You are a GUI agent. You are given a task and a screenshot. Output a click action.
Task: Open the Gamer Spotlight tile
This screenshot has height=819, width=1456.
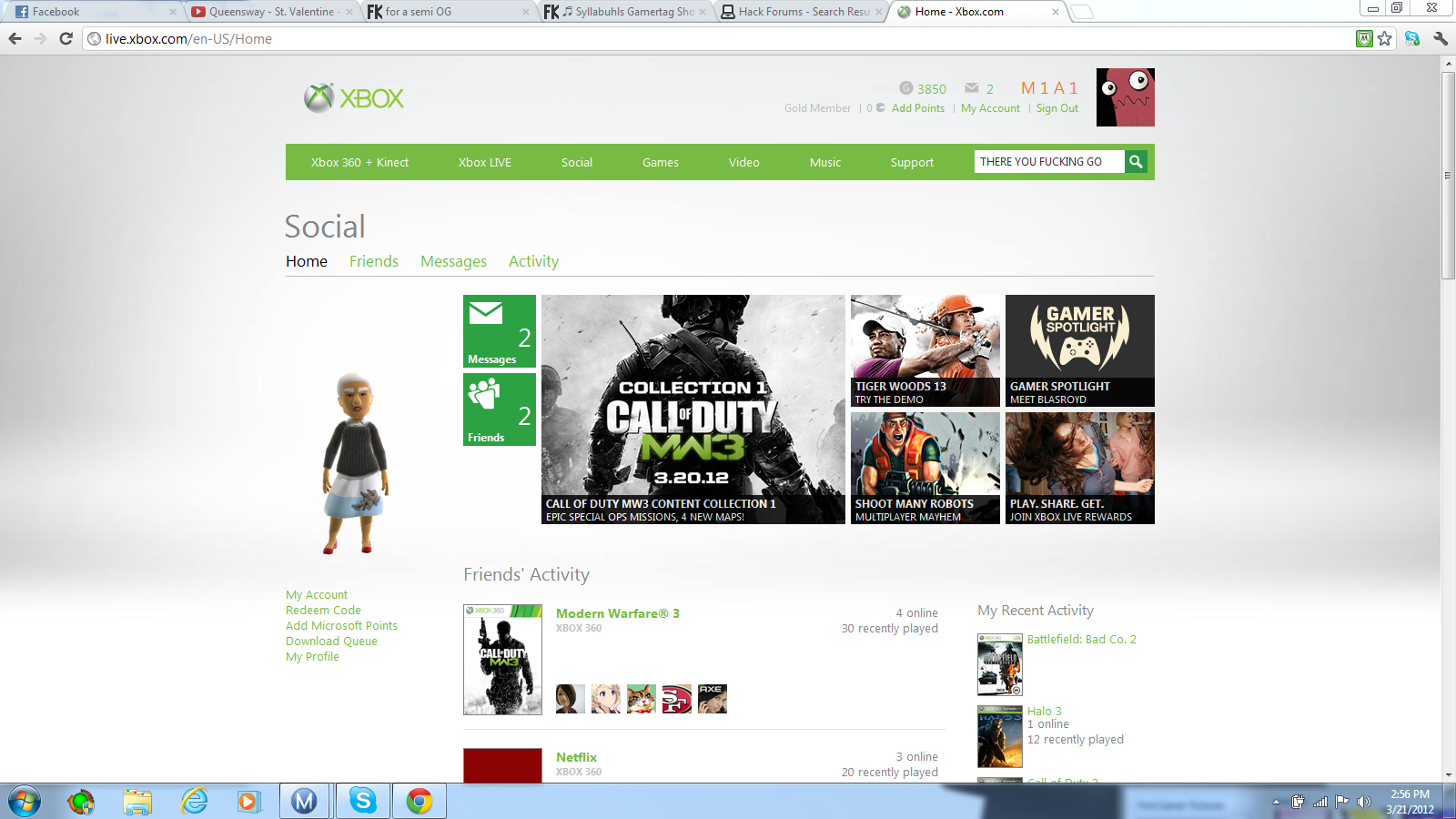pyautogui.click(x=1080, y=350)
